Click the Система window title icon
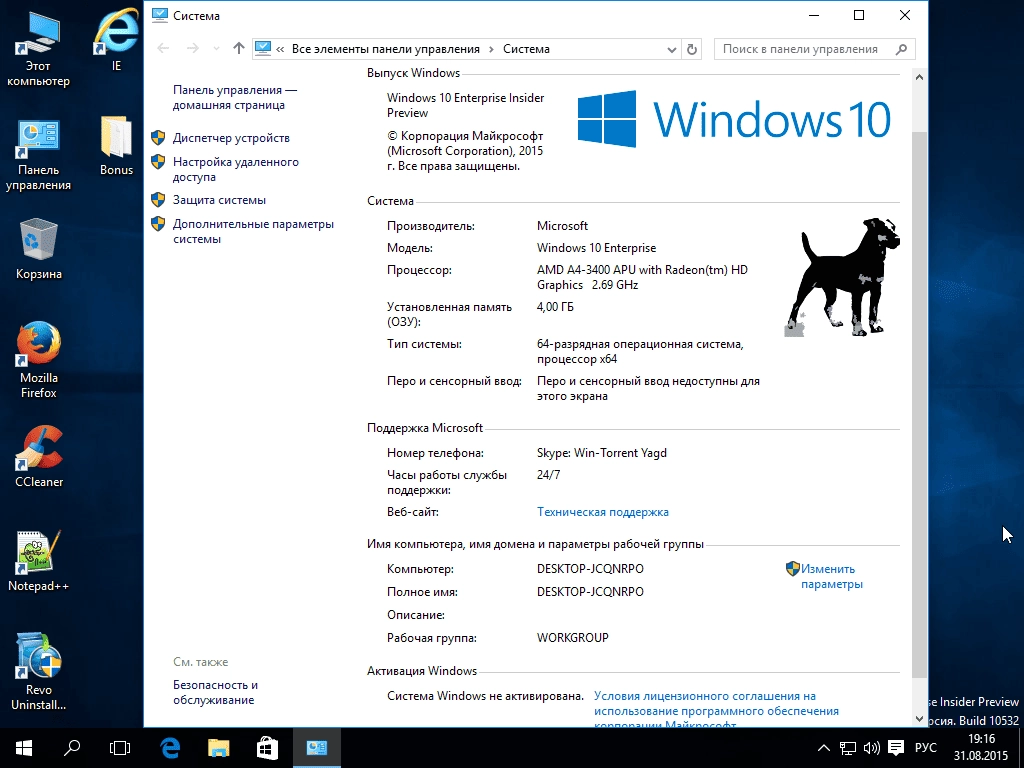The height and width of the screenshot is (768, 1024). [159, 16]
